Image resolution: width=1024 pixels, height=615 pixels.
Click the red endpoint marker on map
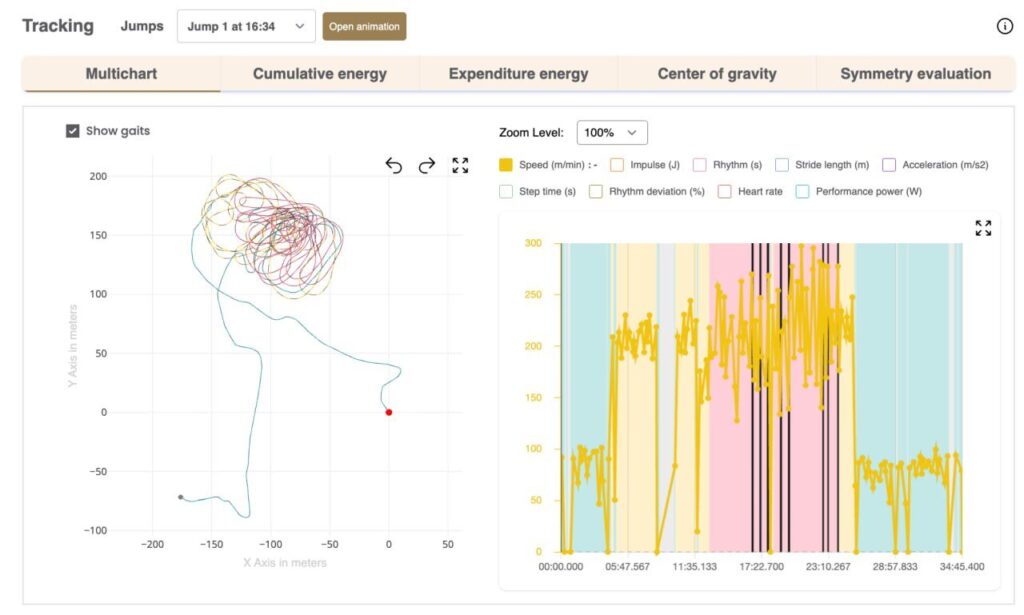[389, 412]
